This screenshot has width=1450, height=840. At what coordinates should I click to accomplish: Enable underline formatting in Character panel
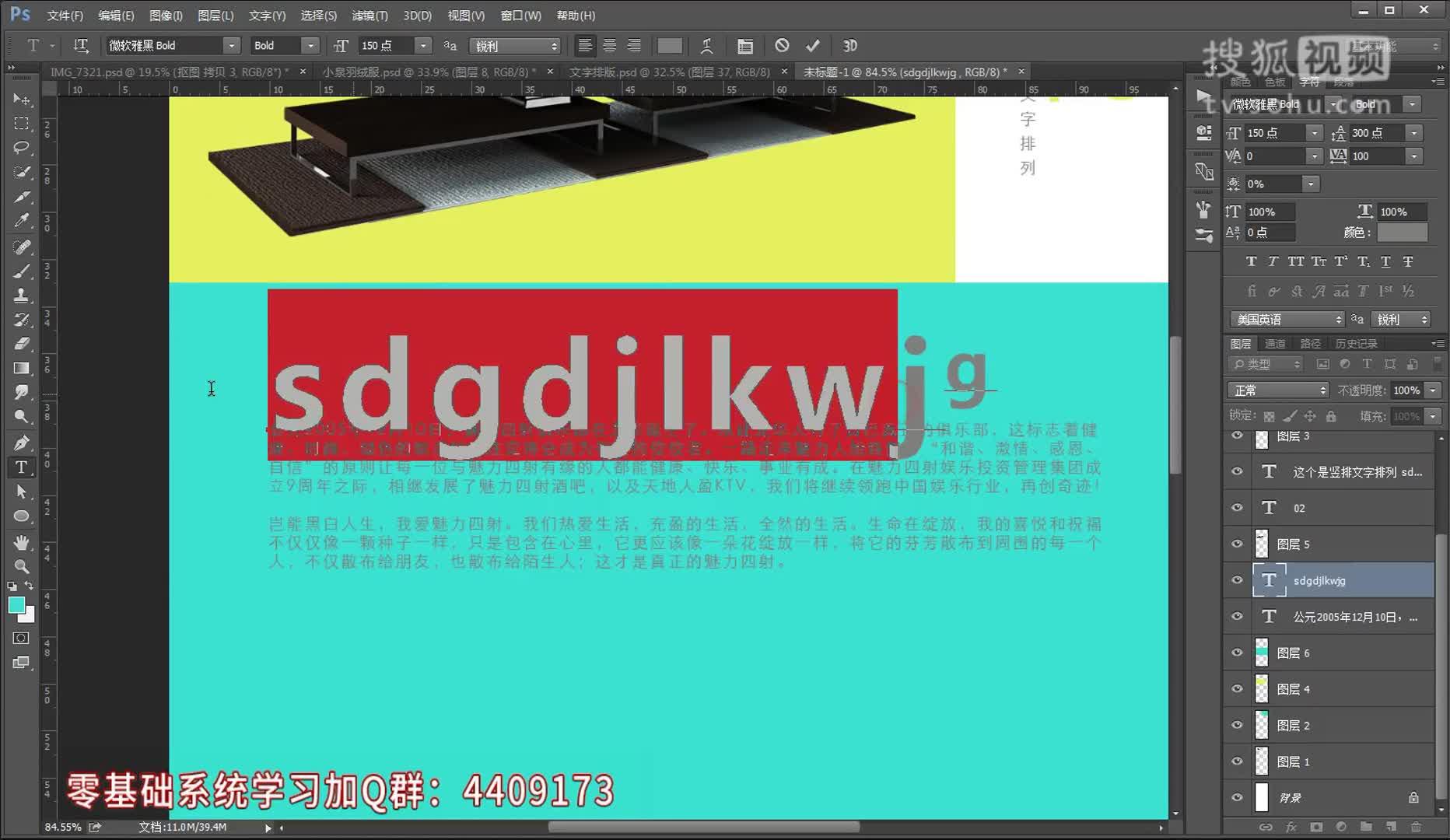click(1385, 261)
